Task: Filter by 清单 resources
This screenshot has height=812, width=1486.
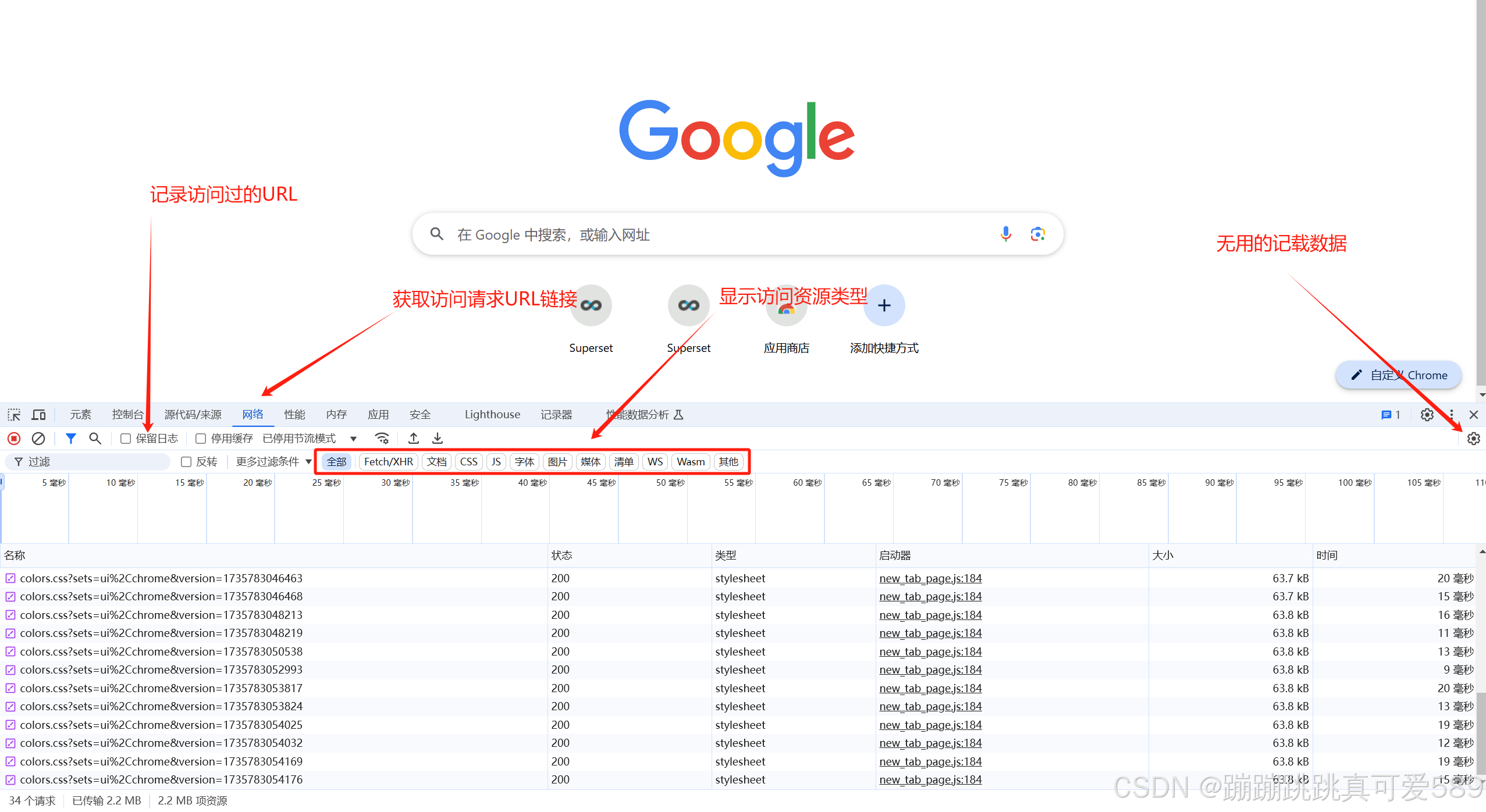Action: 624,462
